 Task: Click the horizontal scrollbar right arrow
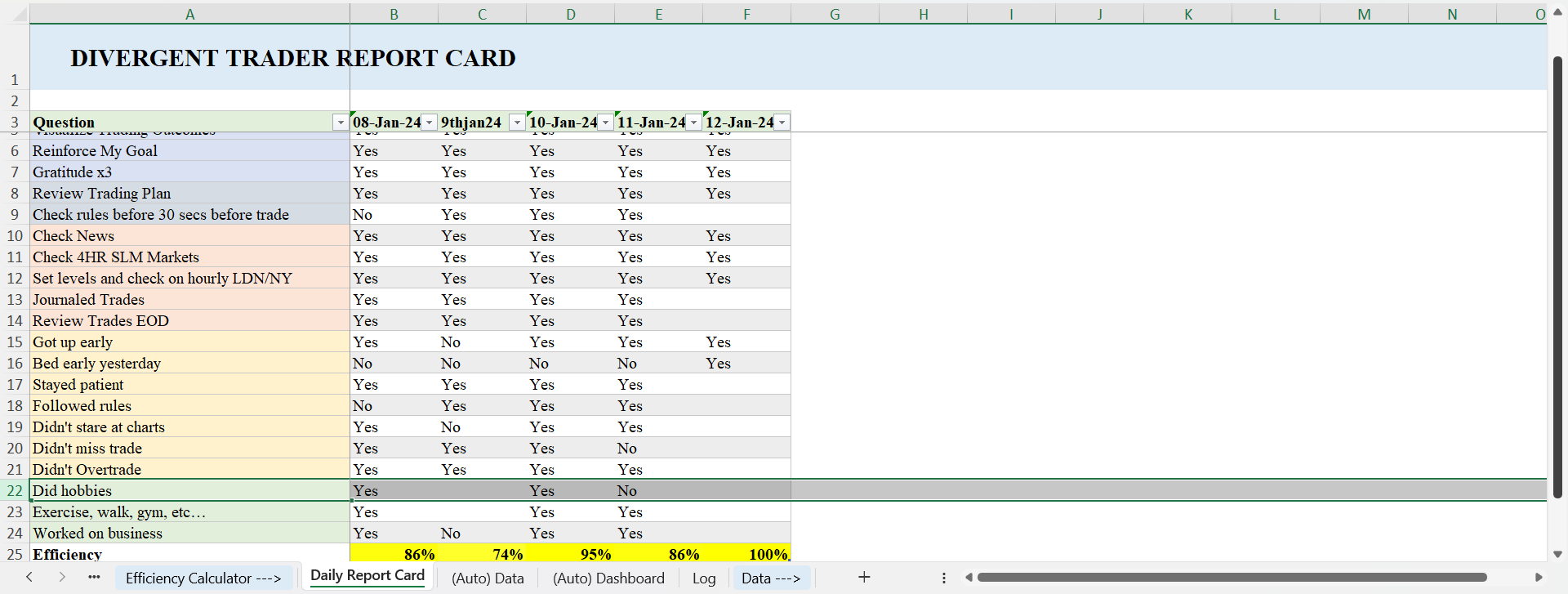pyautogui.click(x=1539, y=578)
